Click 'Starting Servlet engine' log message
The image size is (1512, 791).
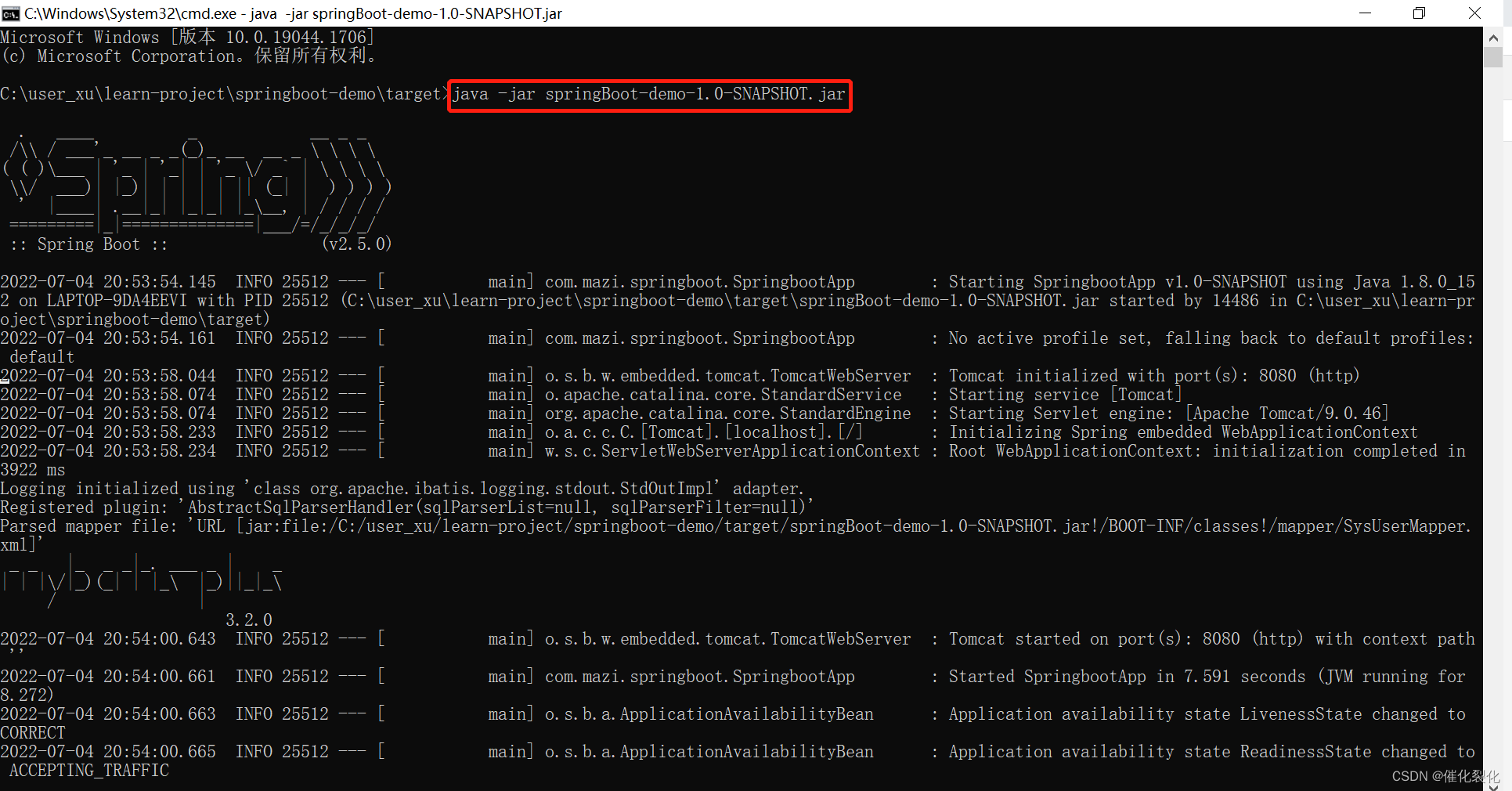point(1168,414)
